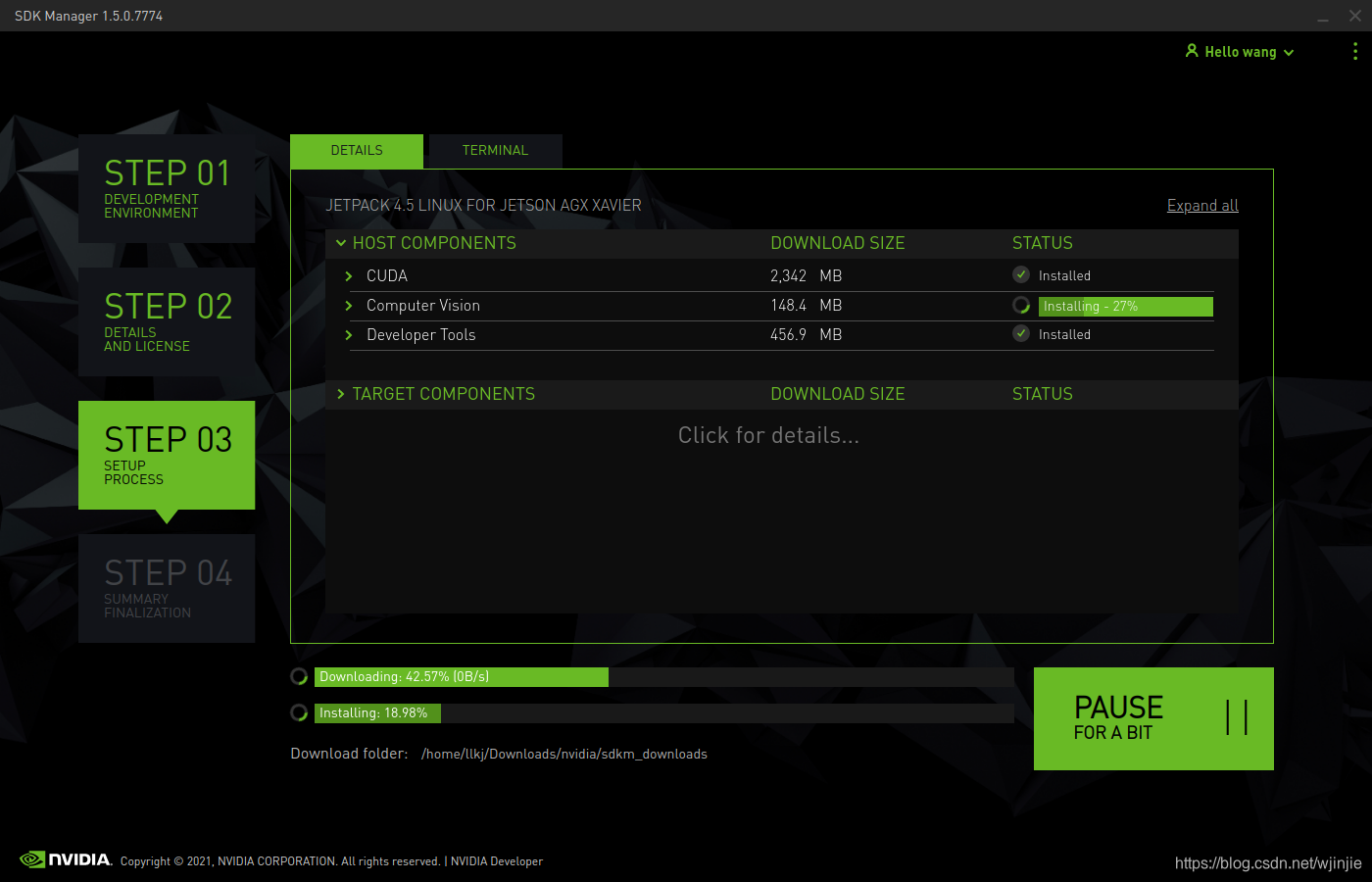Open the Hello wang account dropdown
Viewport: 1372px width, 882px height.
(x=1240, y=52)
